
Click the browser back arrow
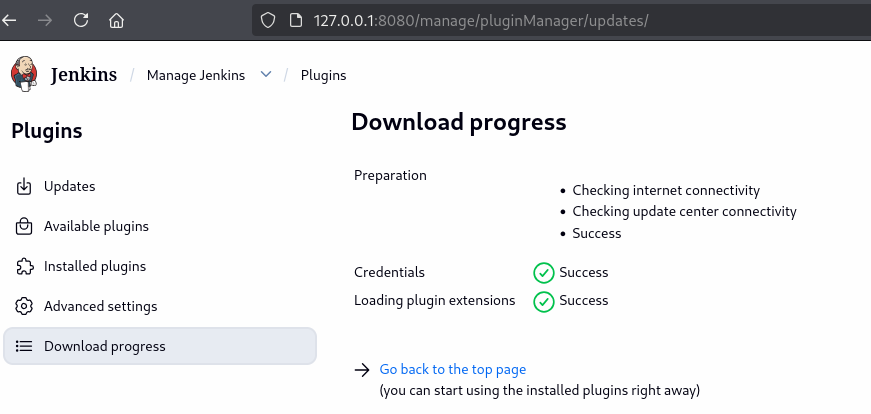pyautogui.click(x=11, y=20)
